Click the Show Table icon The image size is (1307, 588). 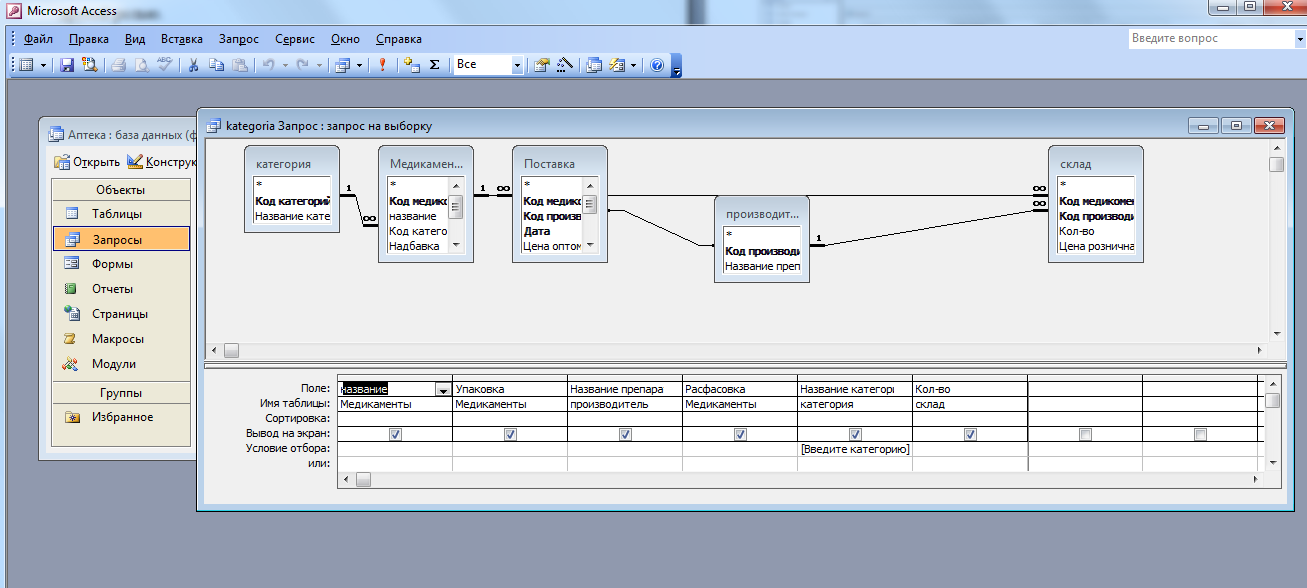[411, 64]
